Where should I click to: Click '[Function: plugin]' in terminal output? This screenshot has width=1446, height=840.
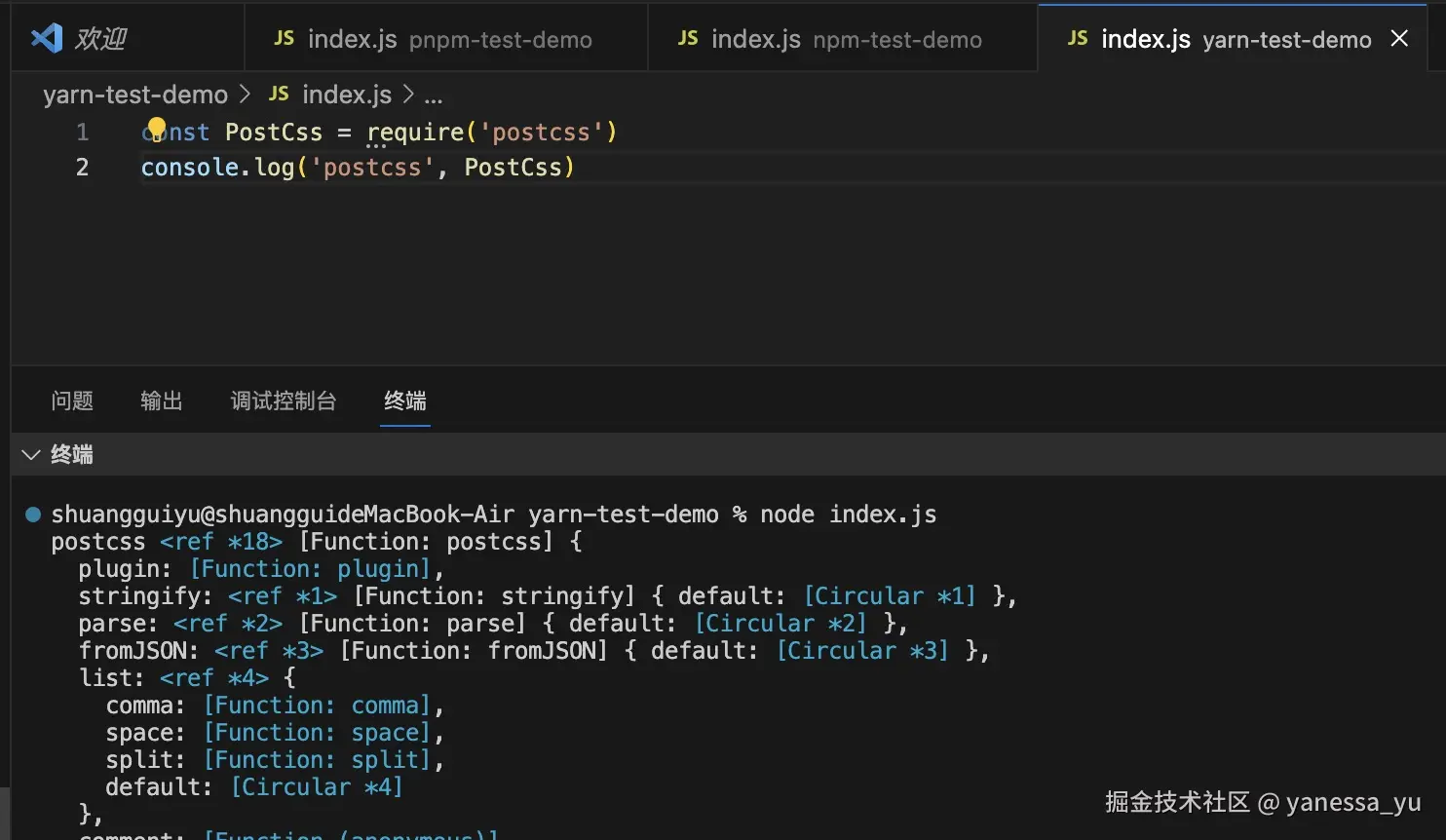pyautogui.click(x=310, y=569)
